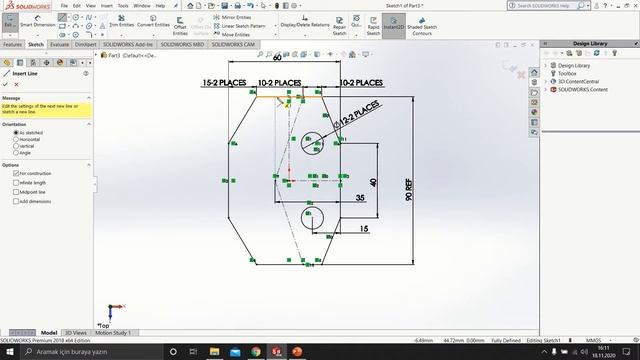640x360 pixels.
Task: Open the Tools menu
Action: [x=123, y=6]
